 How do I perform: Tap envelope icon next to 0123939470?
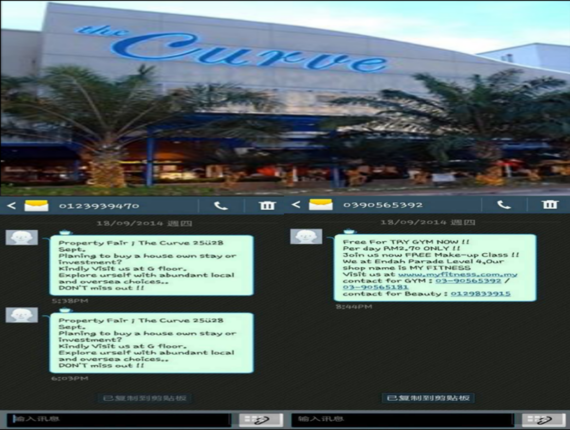[x=36, y=206]
